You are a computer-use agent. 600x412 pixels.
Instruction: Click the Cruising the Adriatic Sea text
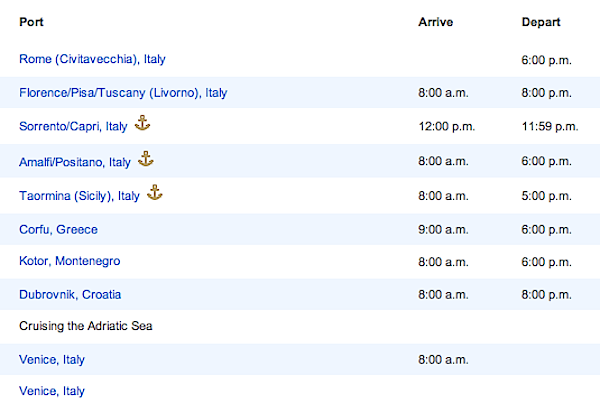pos(85,326)
